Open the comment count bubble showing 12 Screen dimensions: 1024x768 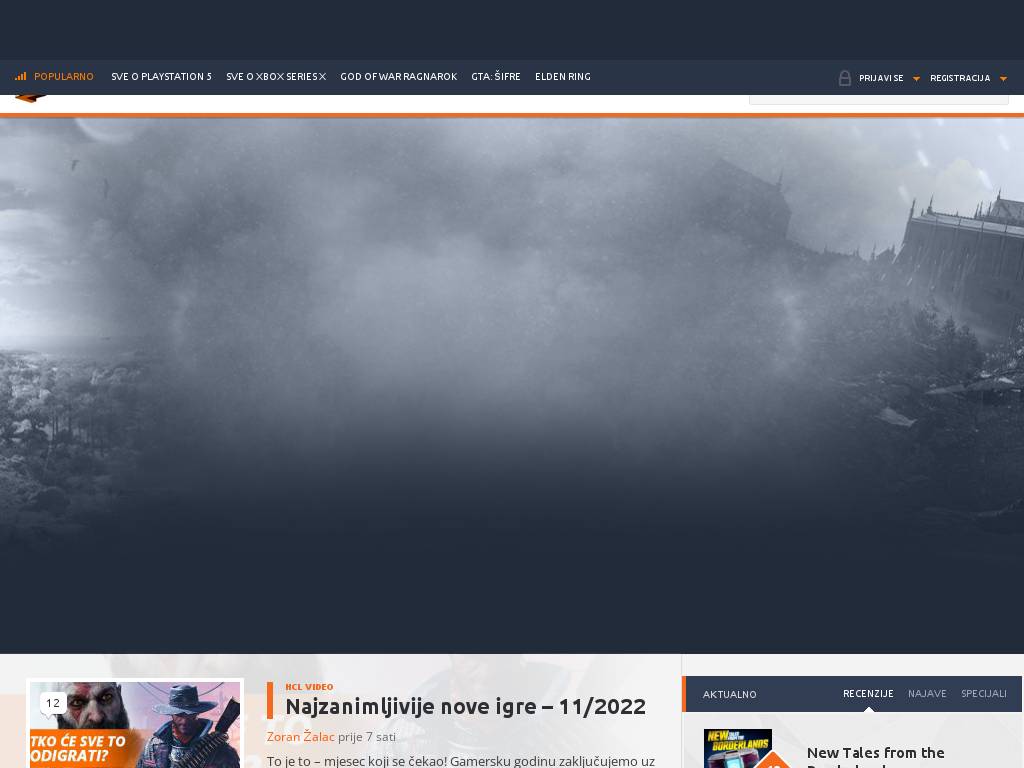tap(53, 703)
